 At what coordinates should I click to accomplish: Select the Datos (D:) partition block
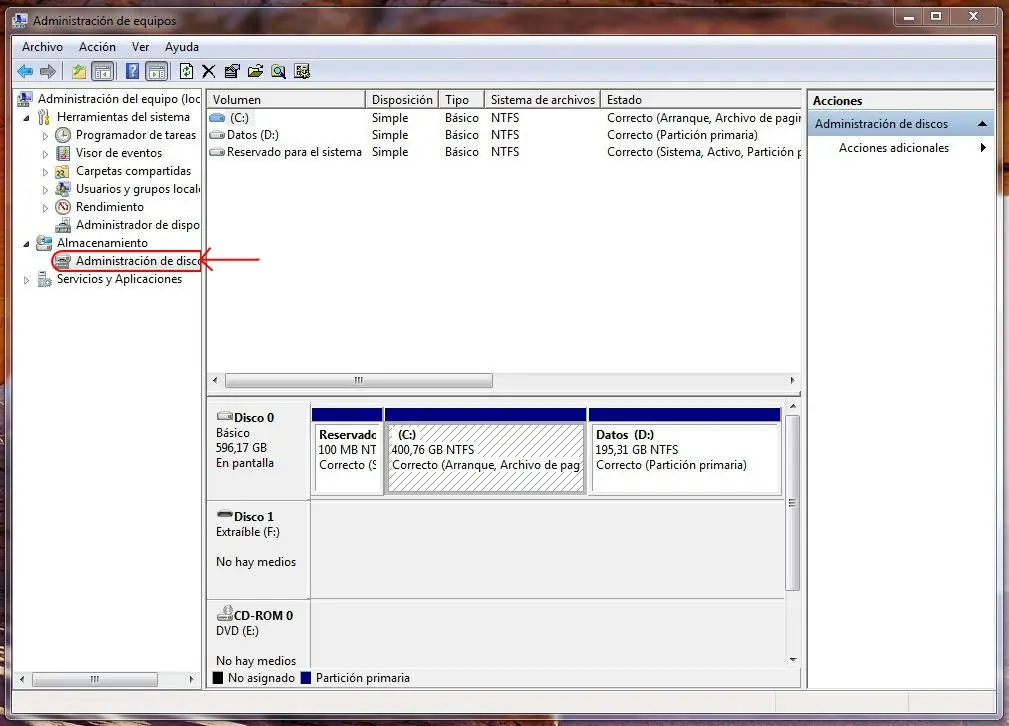[x=685, y=458]
